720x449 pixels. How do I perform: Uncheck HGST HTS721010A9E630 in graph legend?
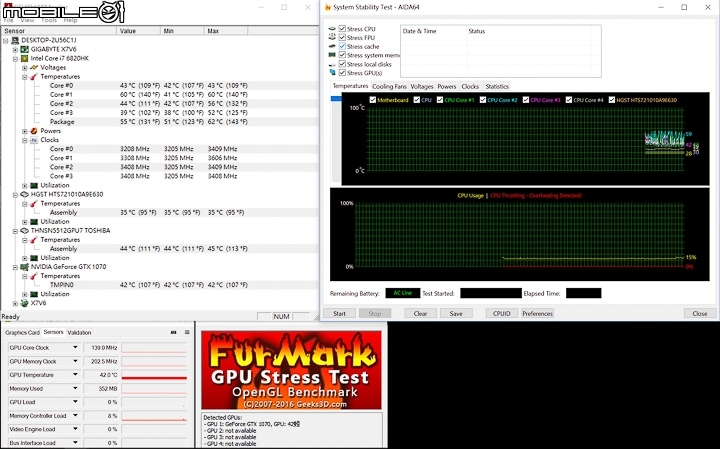[612, 100]
